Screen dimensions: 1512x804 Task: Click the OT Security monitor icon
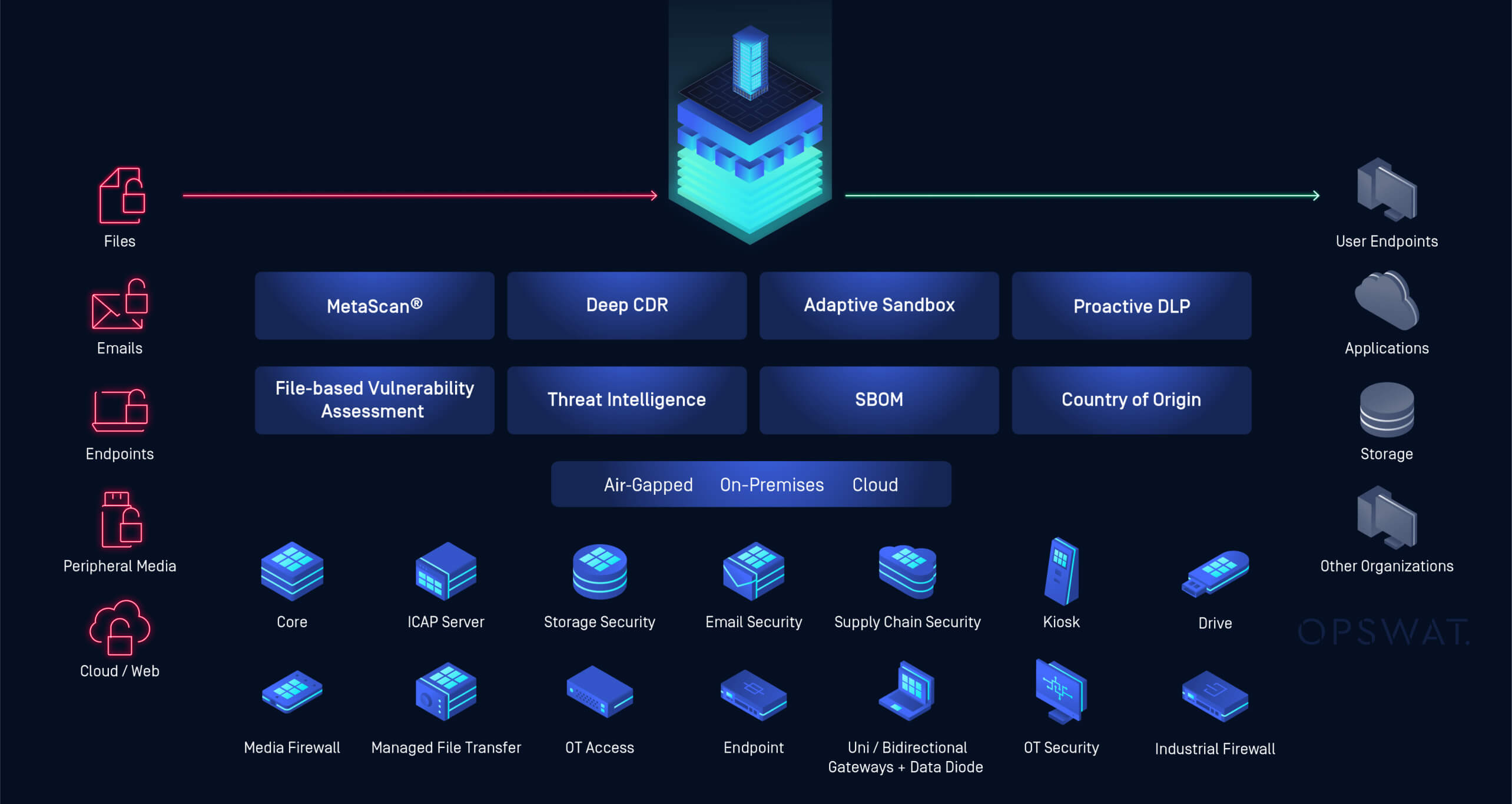[1061, 691]
